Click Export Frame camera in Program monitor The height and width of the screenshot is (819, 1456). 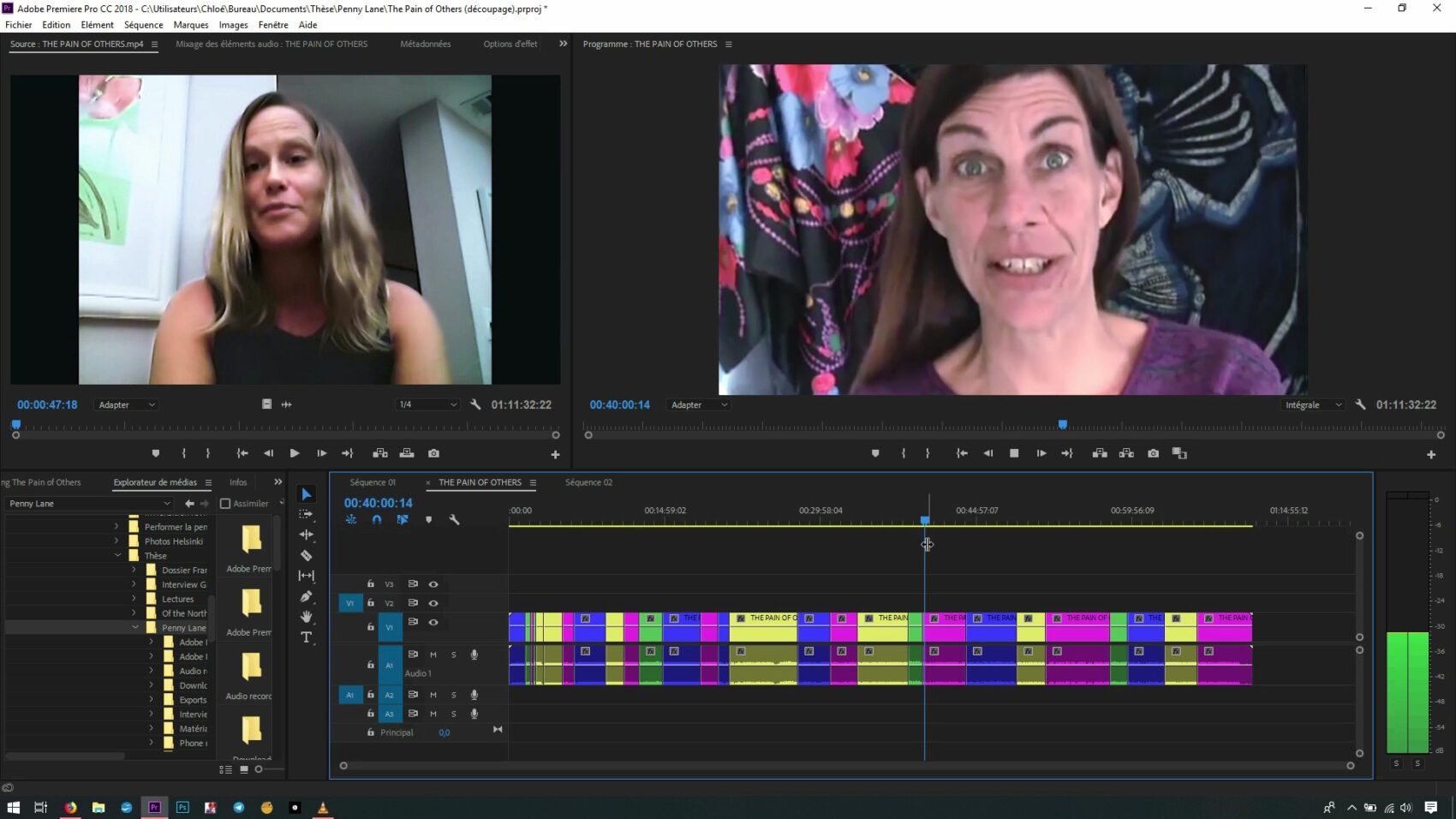tap(1153, 453)
